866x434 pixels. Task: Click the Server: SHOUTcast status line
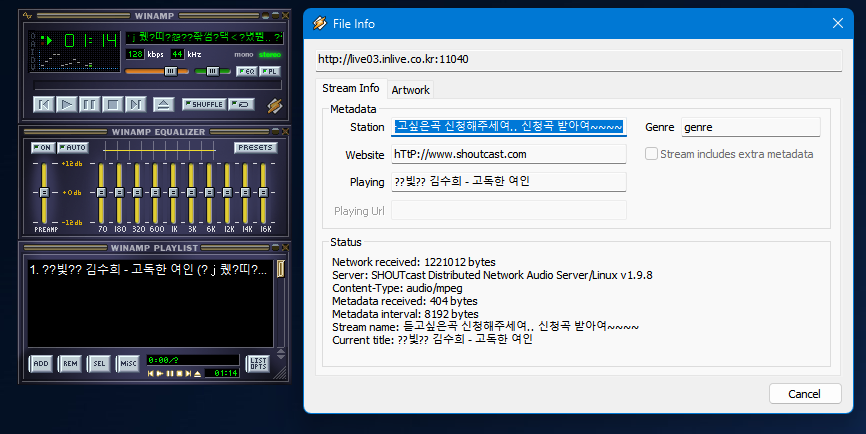492,275
